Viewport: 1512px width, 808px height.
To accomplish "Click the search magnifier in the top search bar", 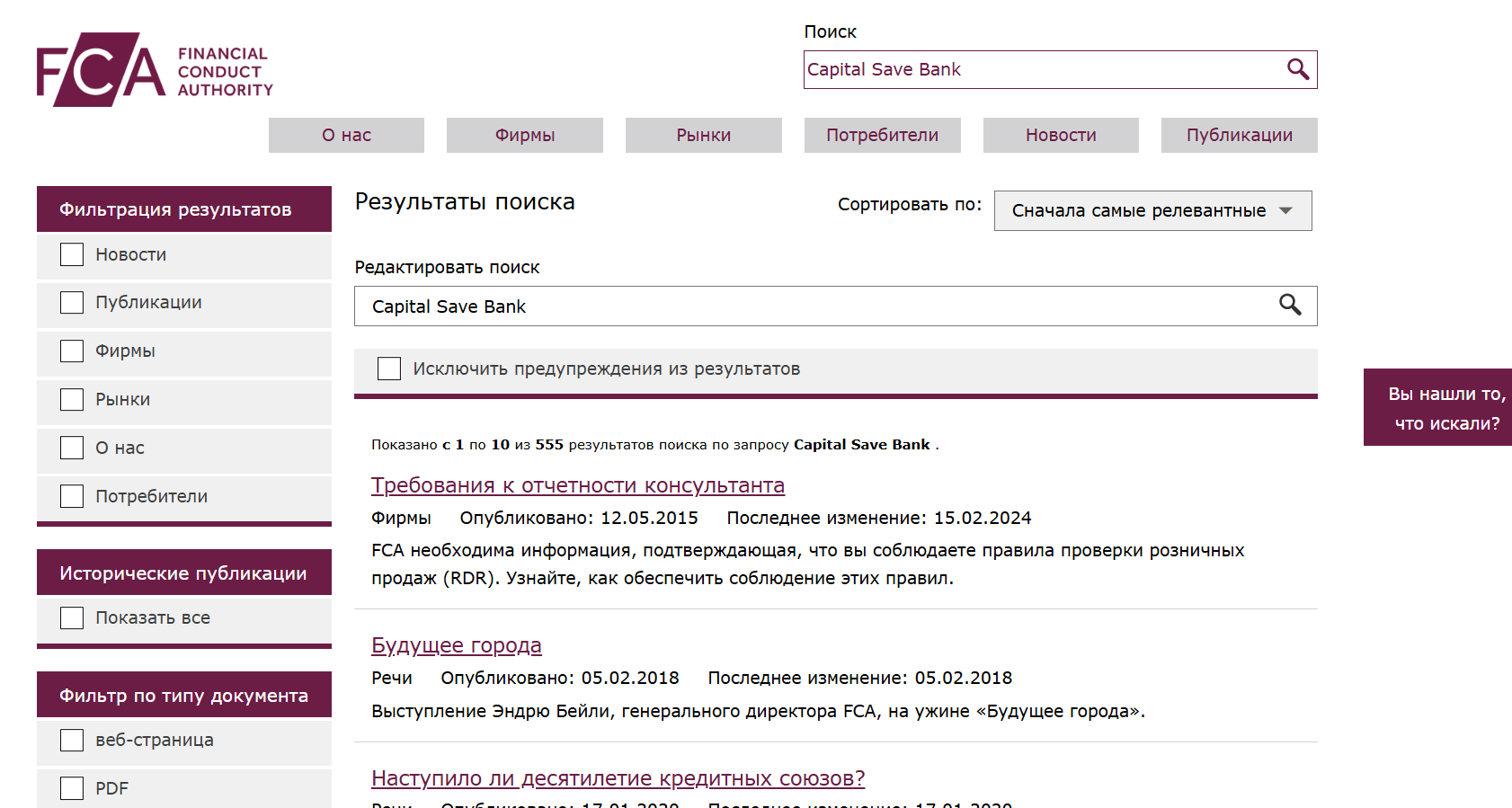I will [x=1297, y=69].
